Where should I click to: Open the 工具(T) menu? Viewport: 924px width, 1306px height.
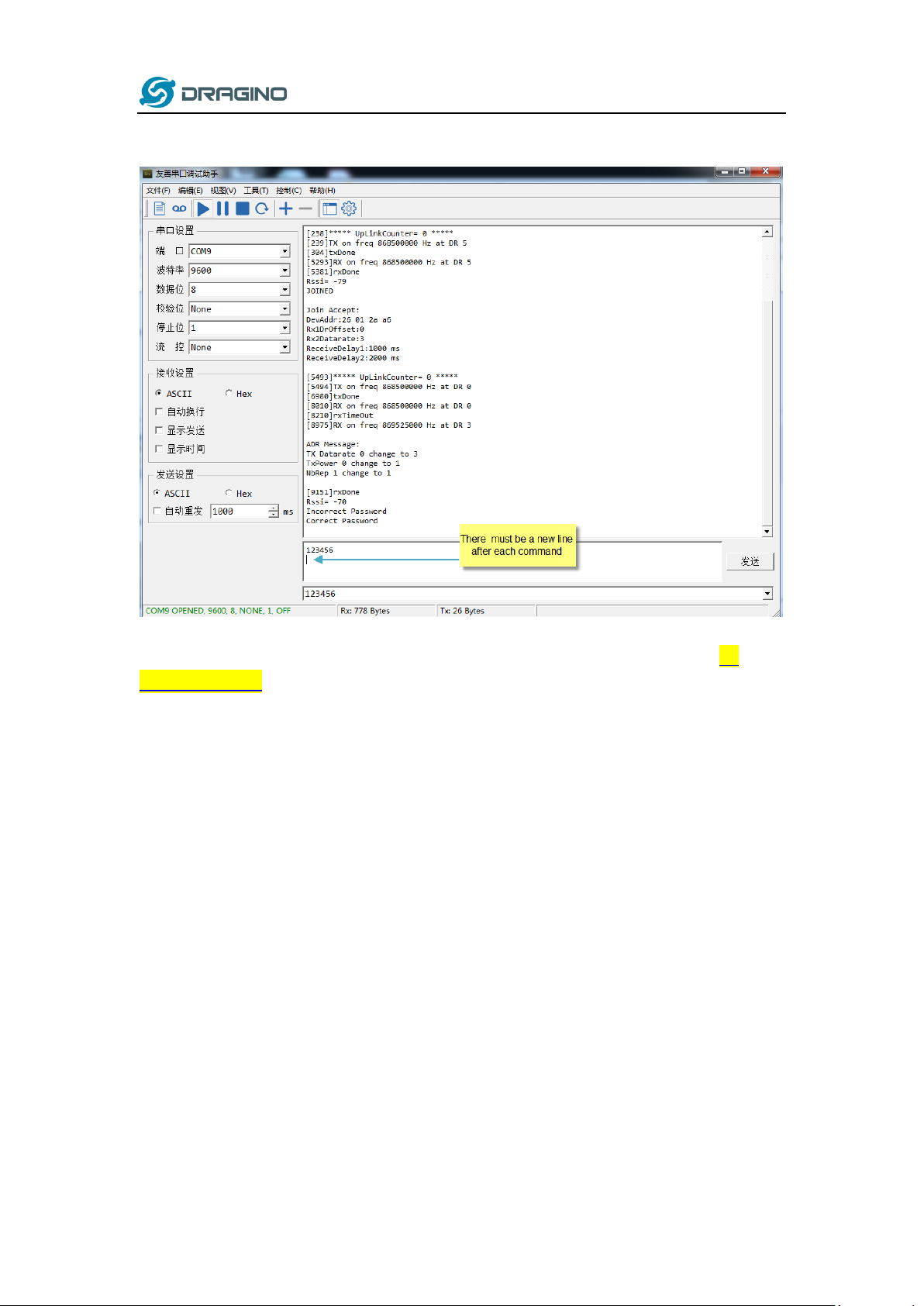[x=256, y=191]
